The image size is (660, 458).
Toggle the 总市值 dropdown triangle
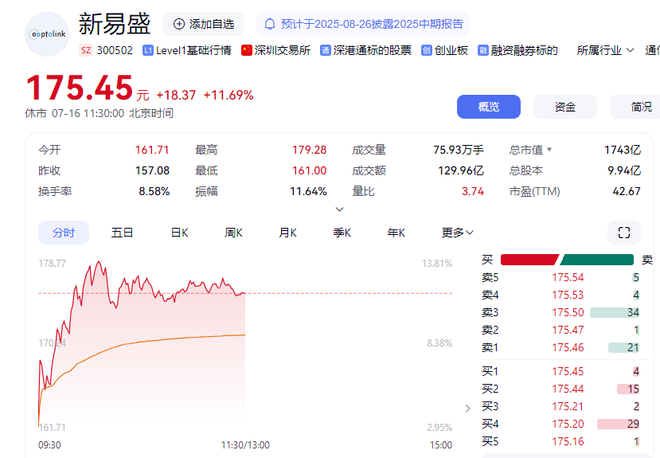point(548,150)
